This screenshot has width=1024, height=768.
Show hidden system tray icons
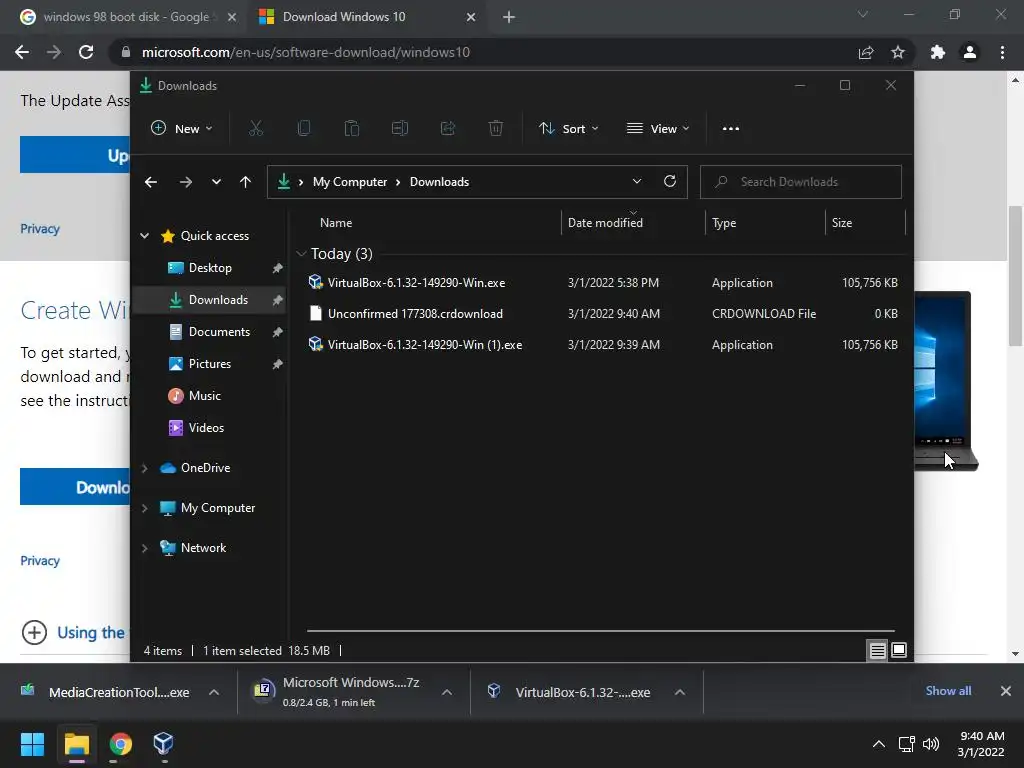[x=879, y=744]
